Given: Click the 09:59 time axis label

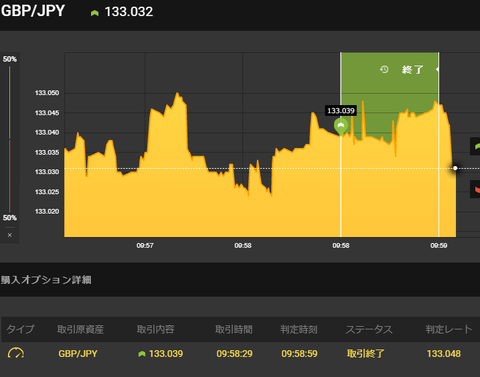Looking at the screenshot, I should pos(439,246).
